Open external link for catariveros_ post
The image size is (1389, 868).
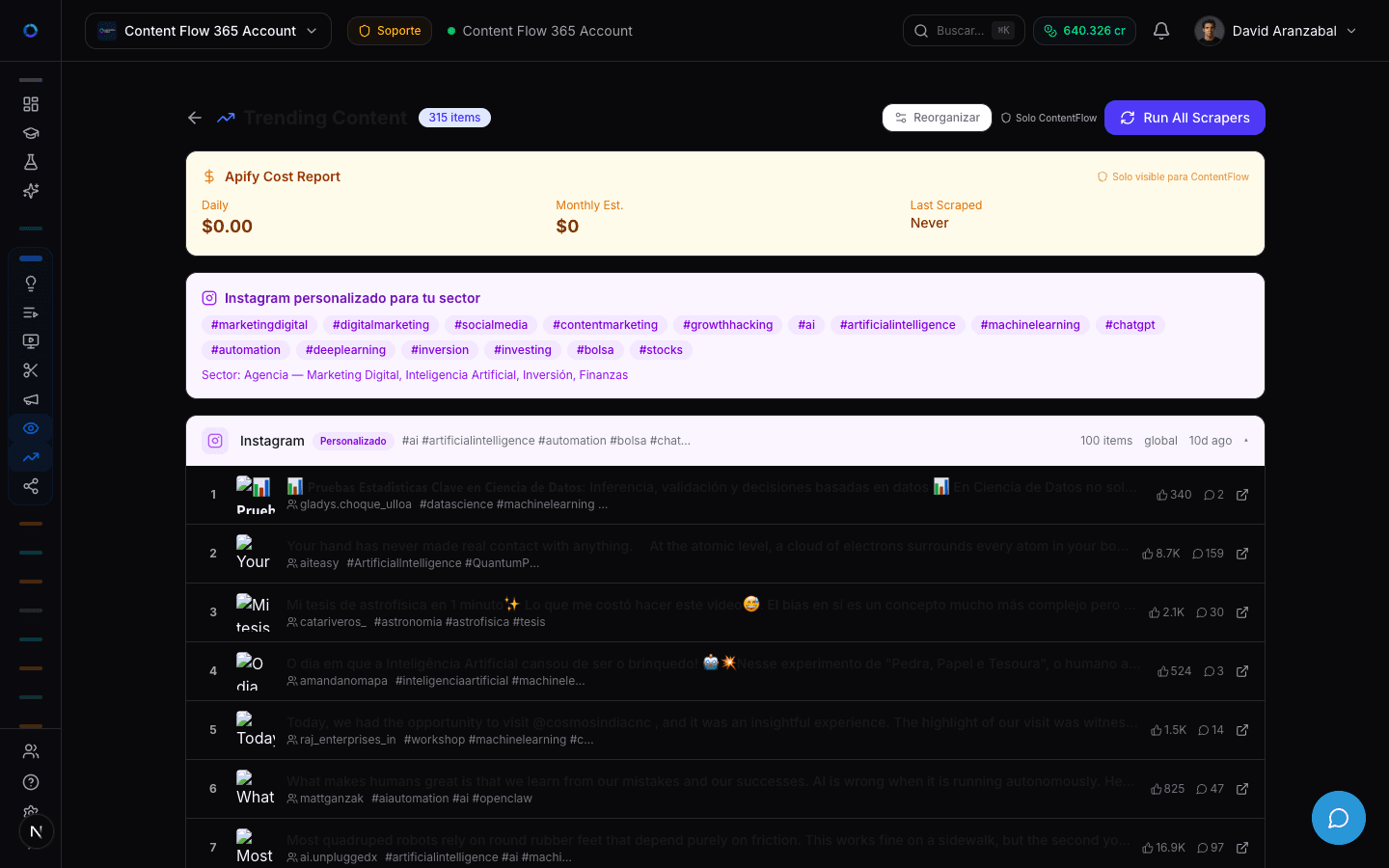[1242, 612]
